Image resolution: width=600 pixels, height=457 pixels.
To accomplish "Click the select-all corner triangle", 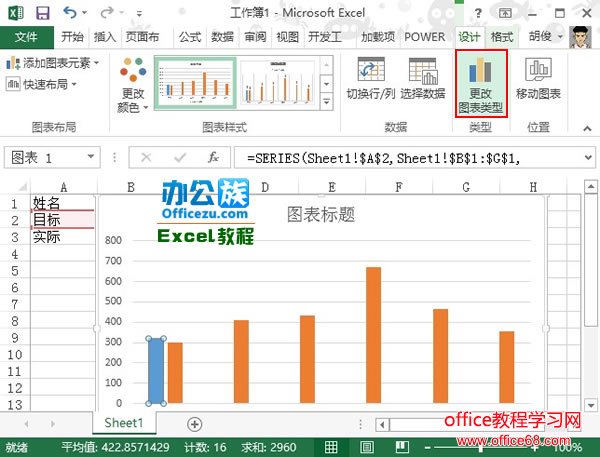I will pos(22,187).
